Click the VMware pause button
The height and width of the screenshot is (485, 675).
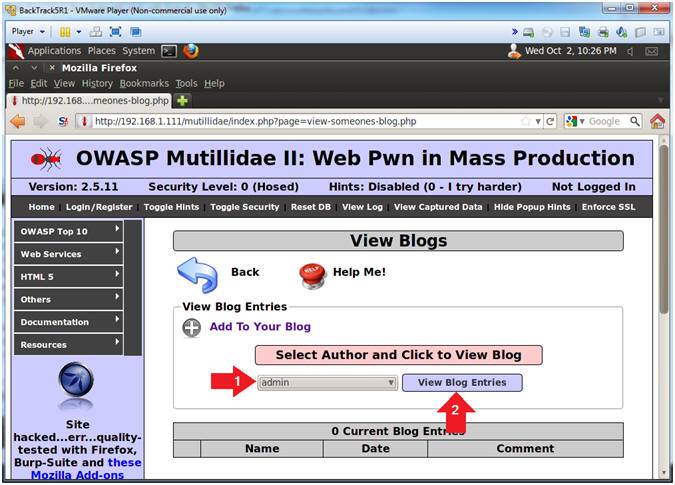click(65, 32)
